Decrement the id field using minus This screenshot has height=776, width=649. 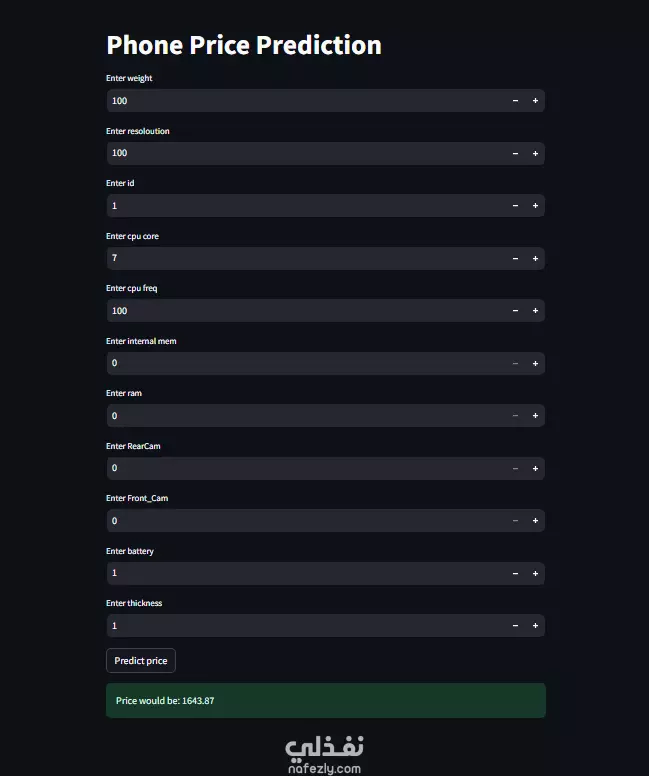point(515,205)
